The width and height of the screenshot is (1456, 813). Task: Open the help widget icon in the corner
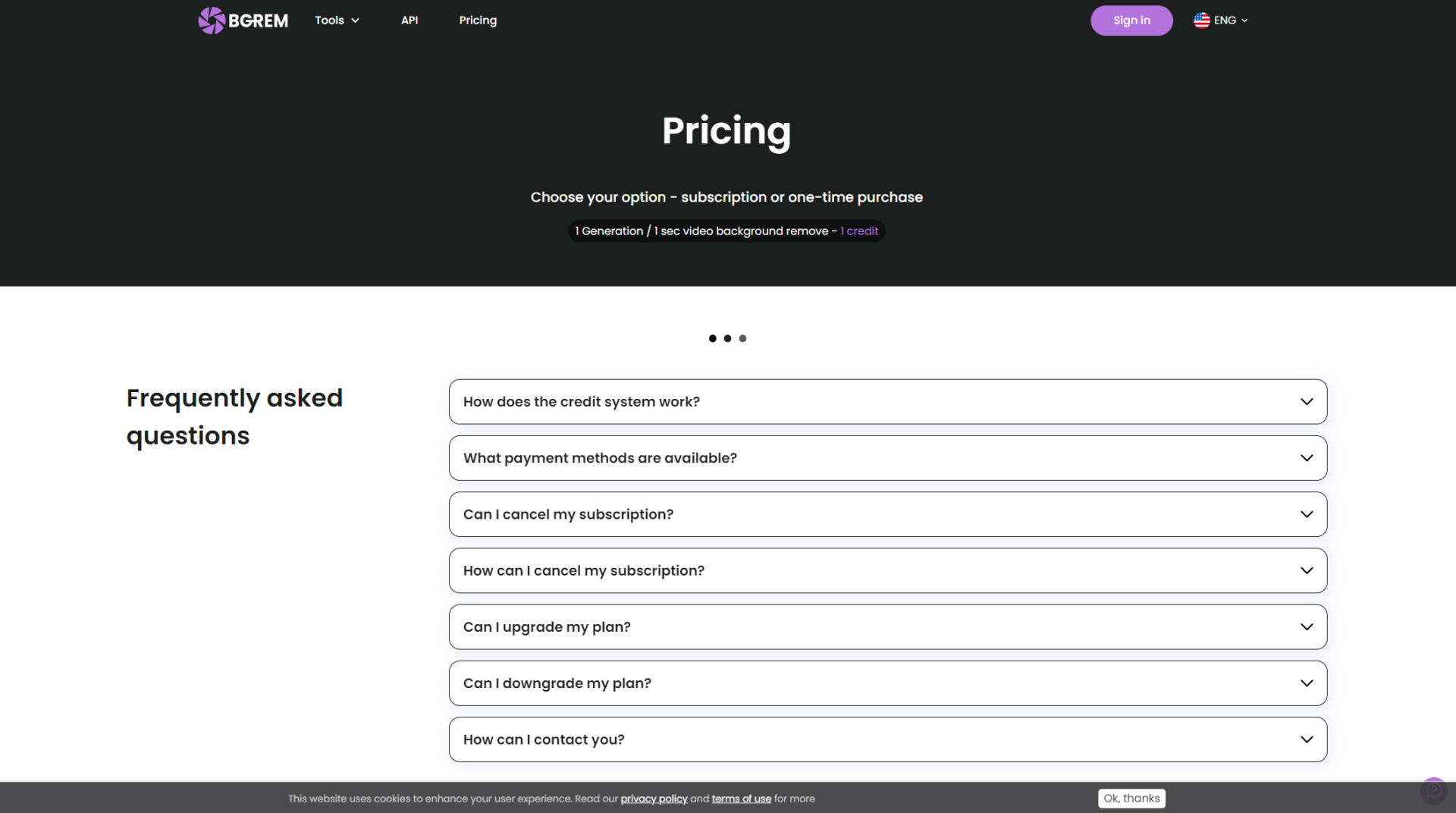(1432, 790)
